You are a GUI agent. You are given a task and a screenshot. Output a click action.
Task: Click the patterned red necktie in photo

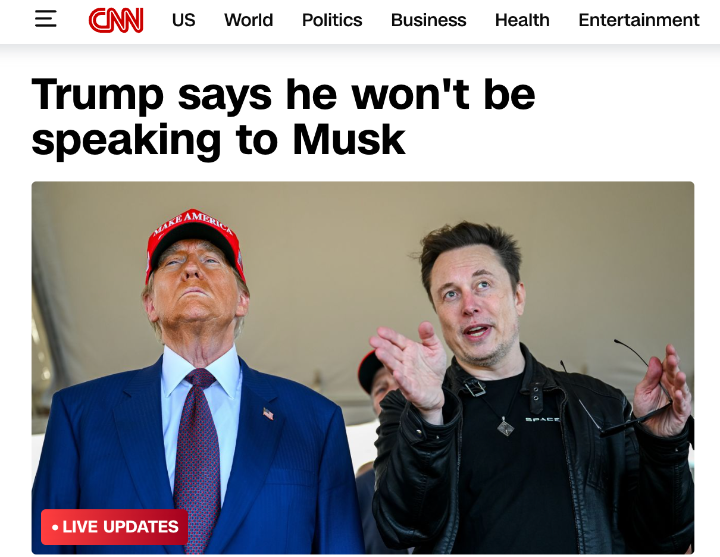coord(196,459)
